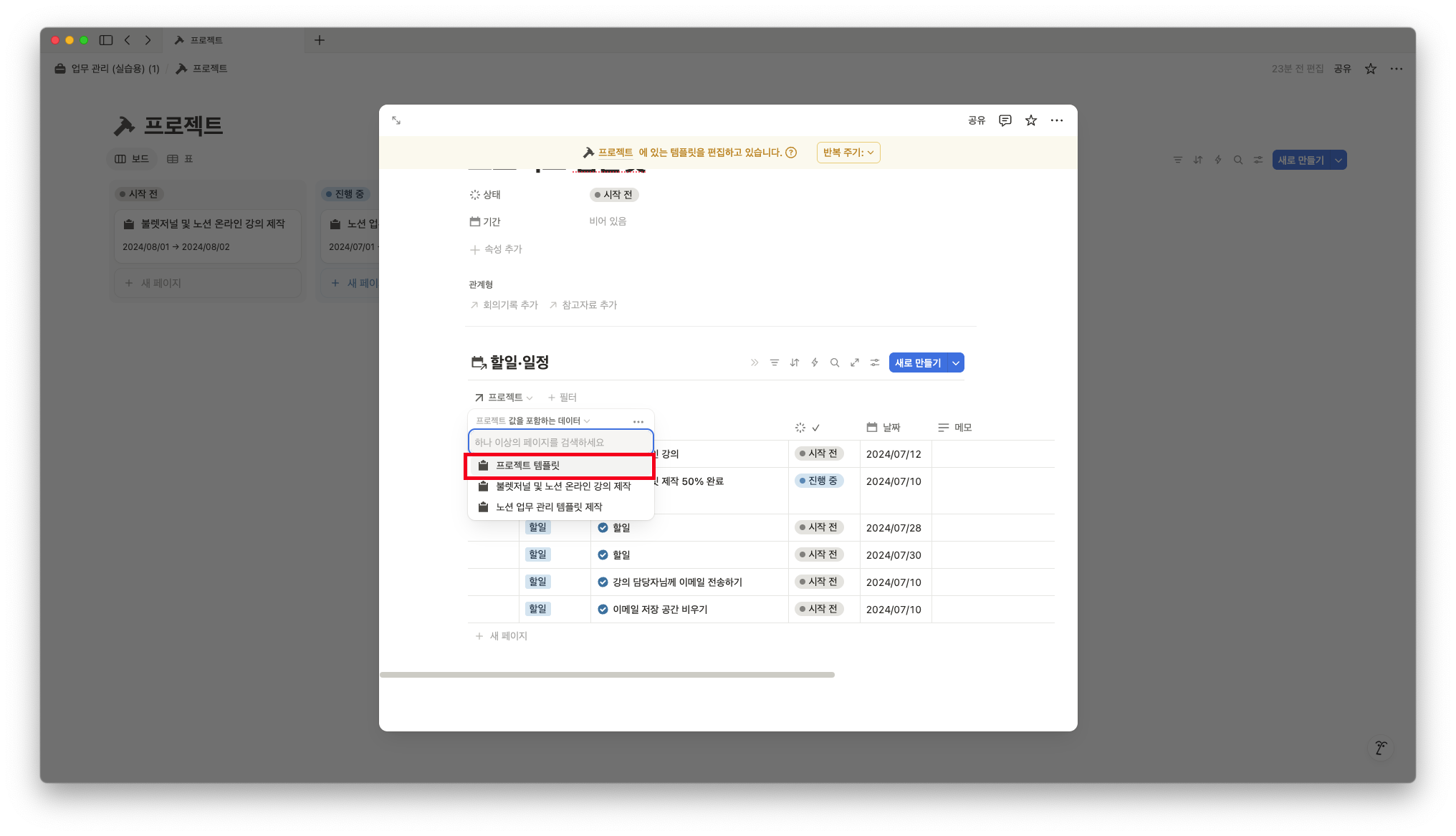
Task: Click 새로 만들기 button in 할일·일정
Action: [917, 363]
